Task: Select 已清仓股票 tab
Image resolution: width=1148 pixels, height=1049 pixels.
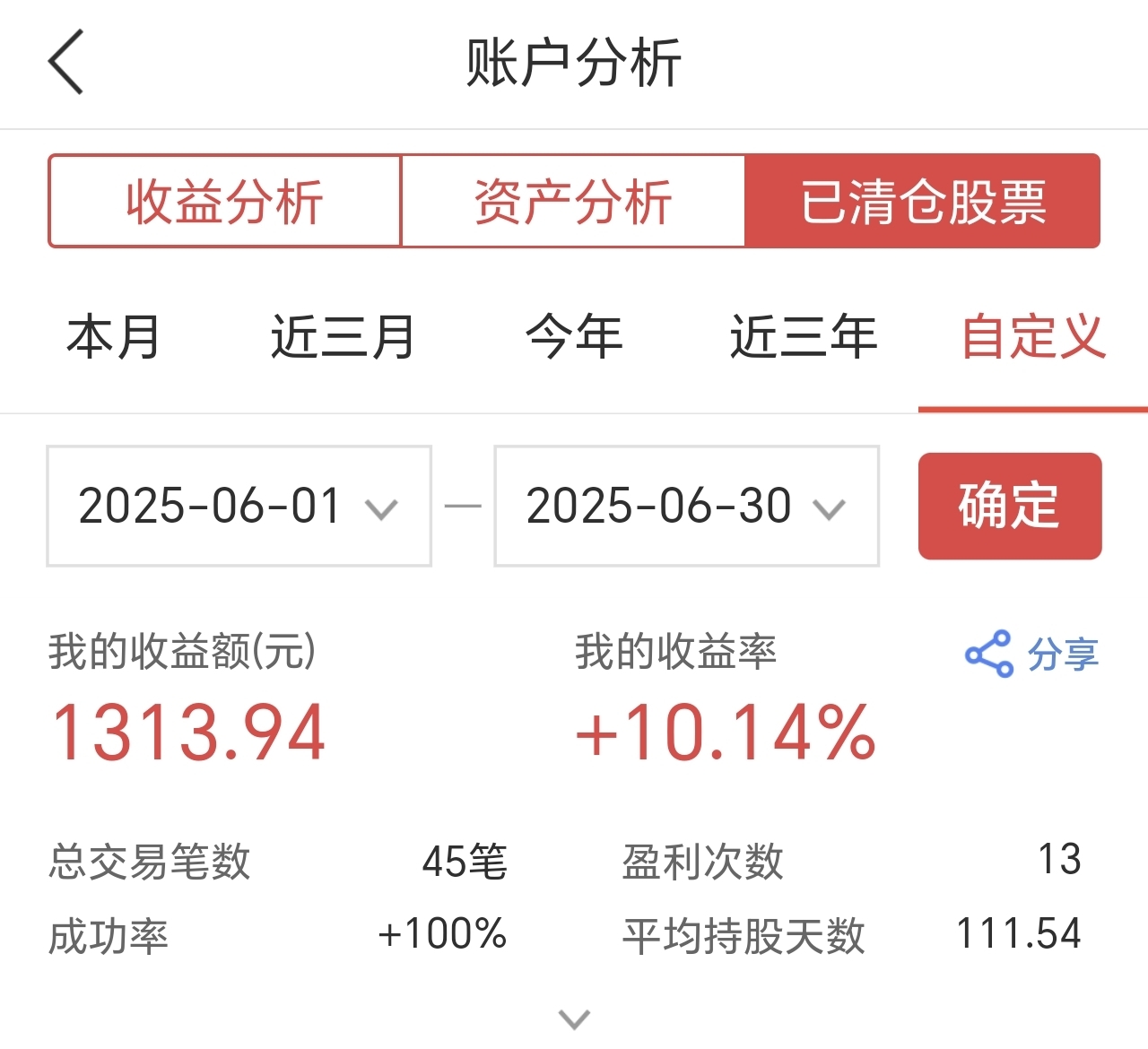Action: 922,201
